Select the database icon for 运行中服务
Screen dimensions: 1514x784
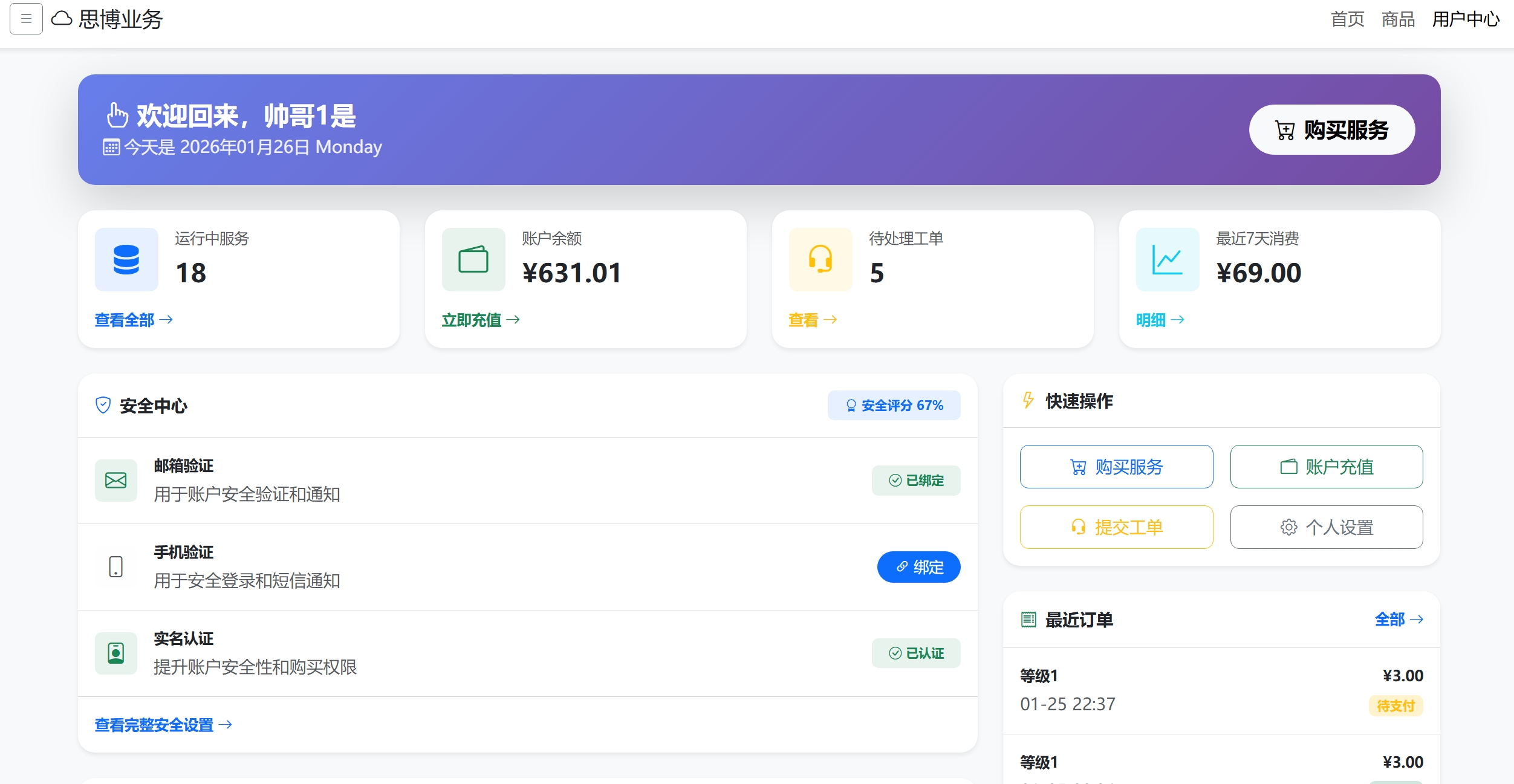coord(127,259)
